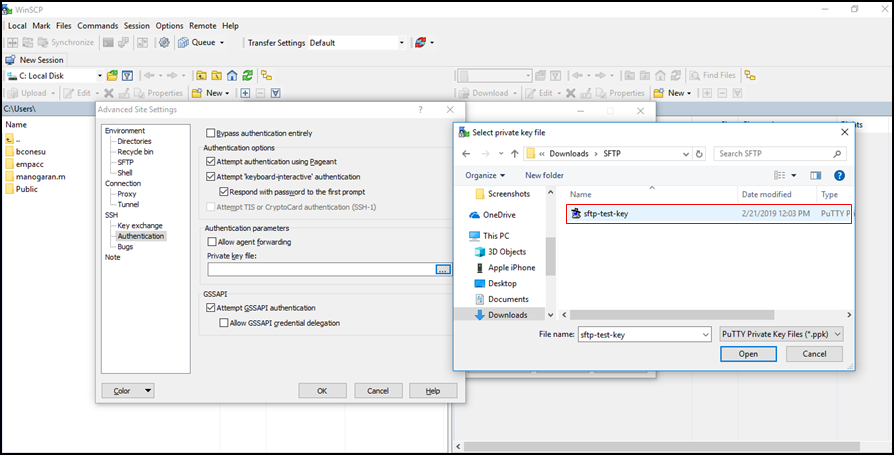Viewport: 894px width, 455px height.
Task: Refresh the SFTP folder in file dialog
Action: 700,153
